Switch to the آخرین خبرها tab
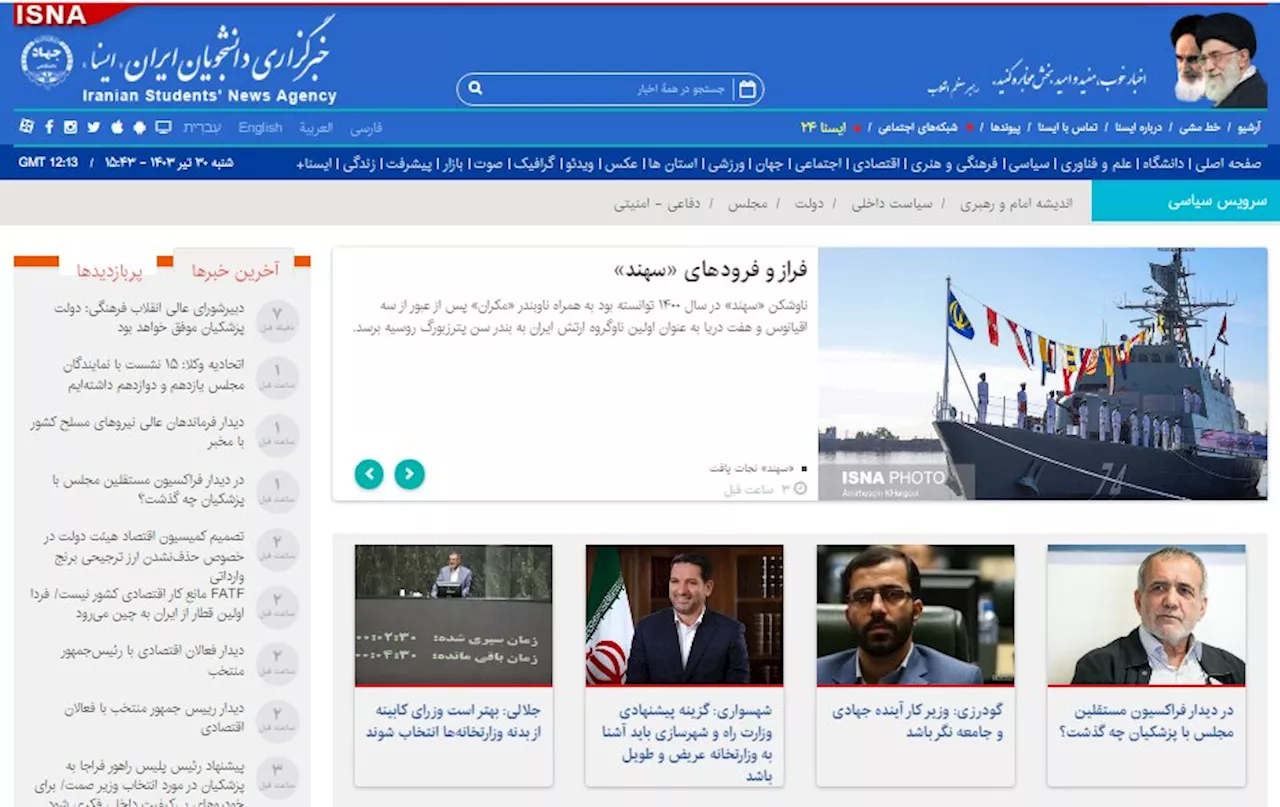The height and width of the screenshot is (807, 1280). coord(235,270)
